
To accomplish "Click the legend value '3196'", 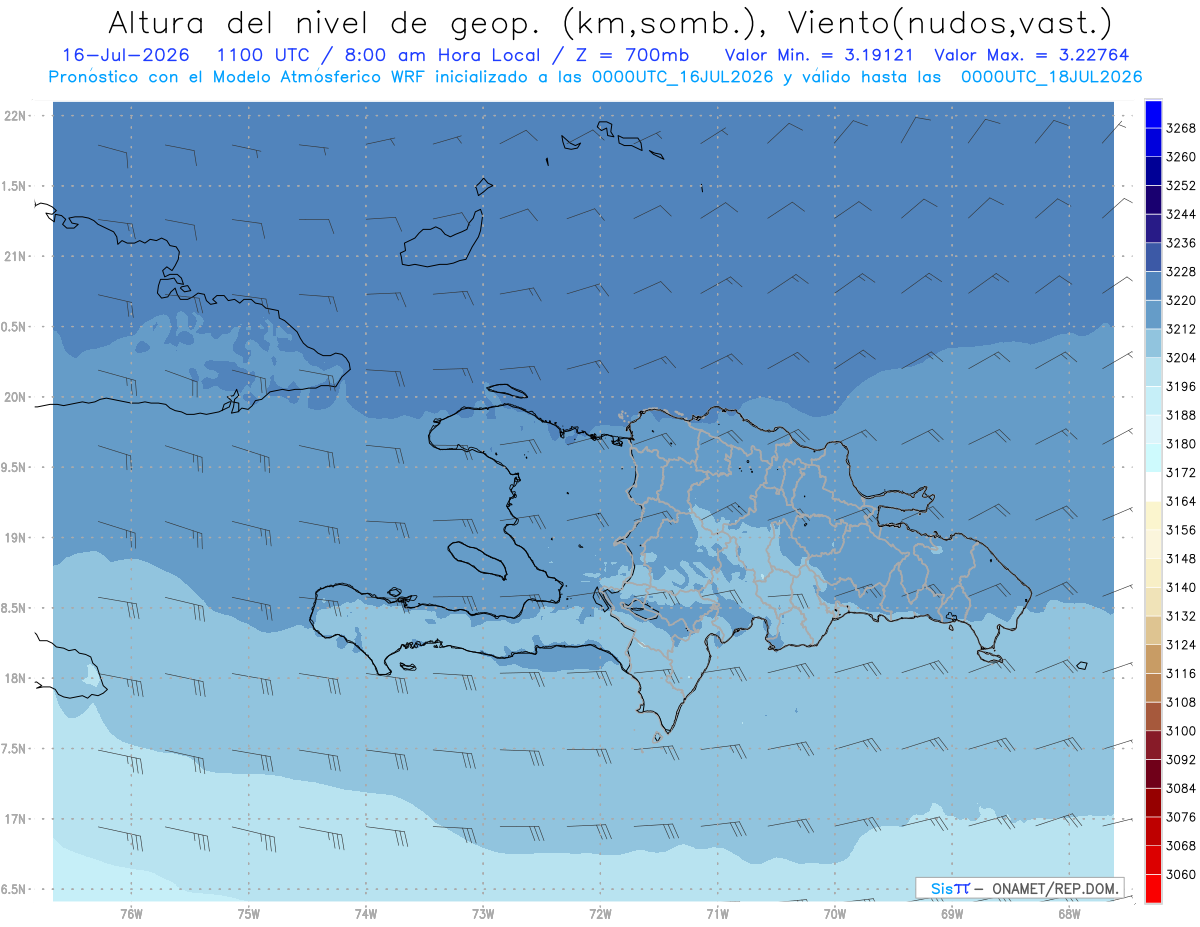I will click(1181, 387).
